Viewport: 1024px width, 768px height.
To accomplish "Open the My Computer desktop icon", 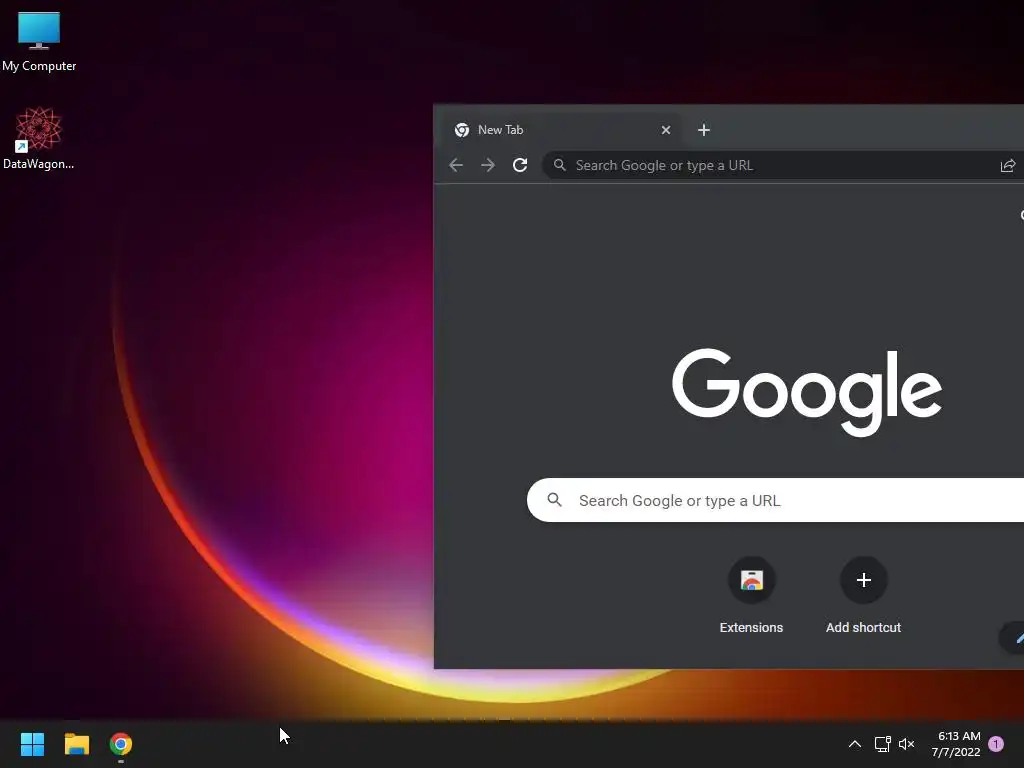I will (39, 41).
